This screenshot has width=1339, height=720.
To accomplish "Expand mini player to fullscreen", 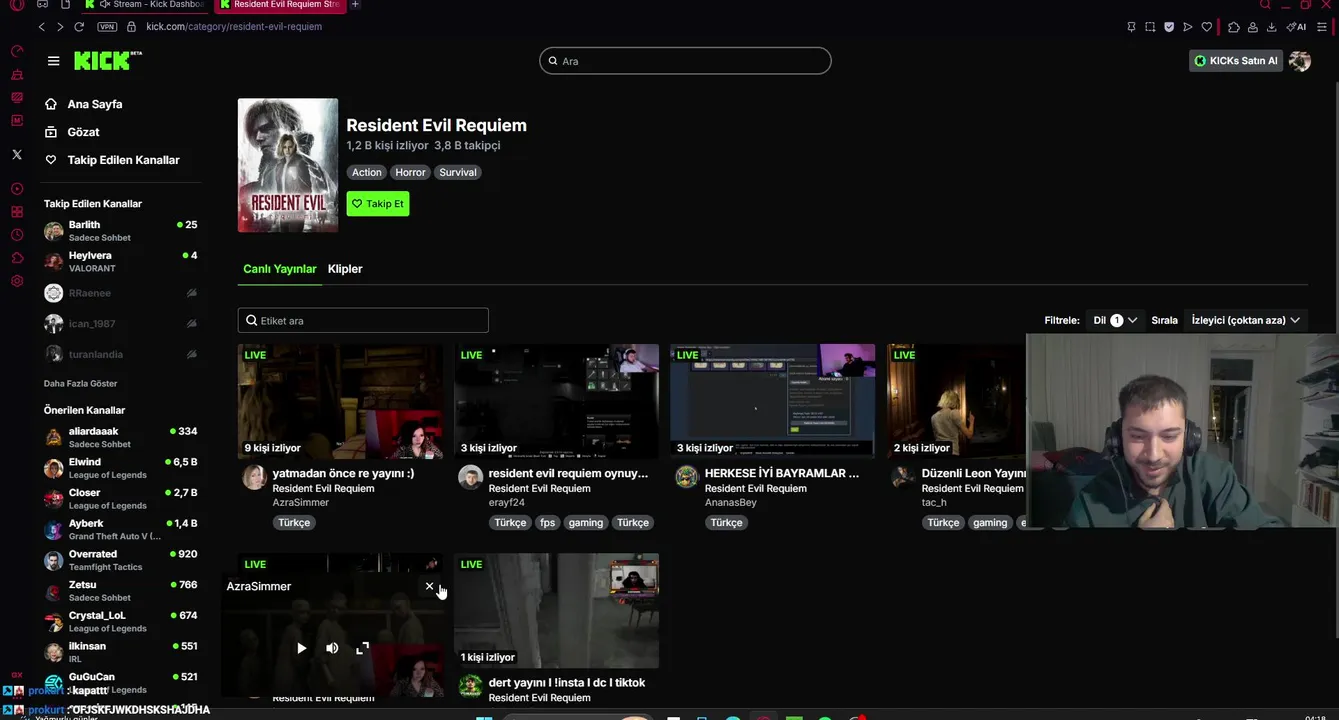I will [362, 648].
